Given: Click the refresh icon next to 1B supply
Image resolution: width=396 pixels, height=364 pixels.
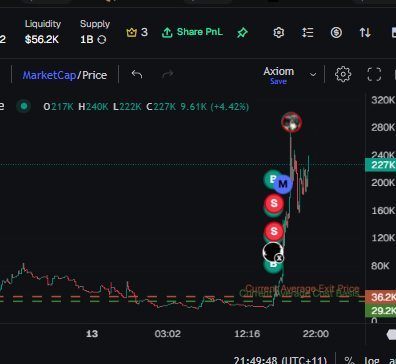Looking at the screenshot, I should pyautogui.click(x=102, y=40).
